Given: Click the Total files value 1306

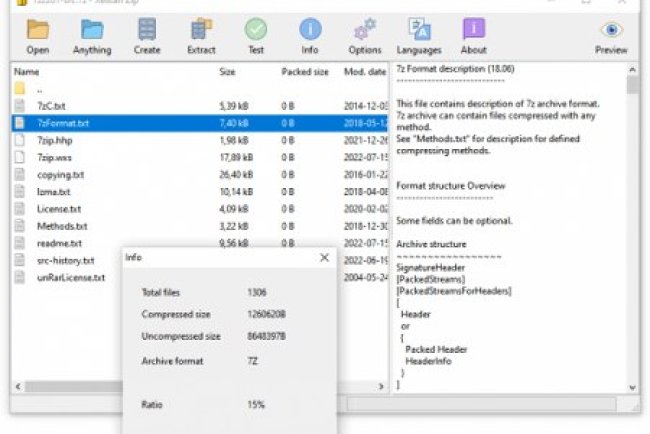Looking at the screenshot, I should coord(257,293).
